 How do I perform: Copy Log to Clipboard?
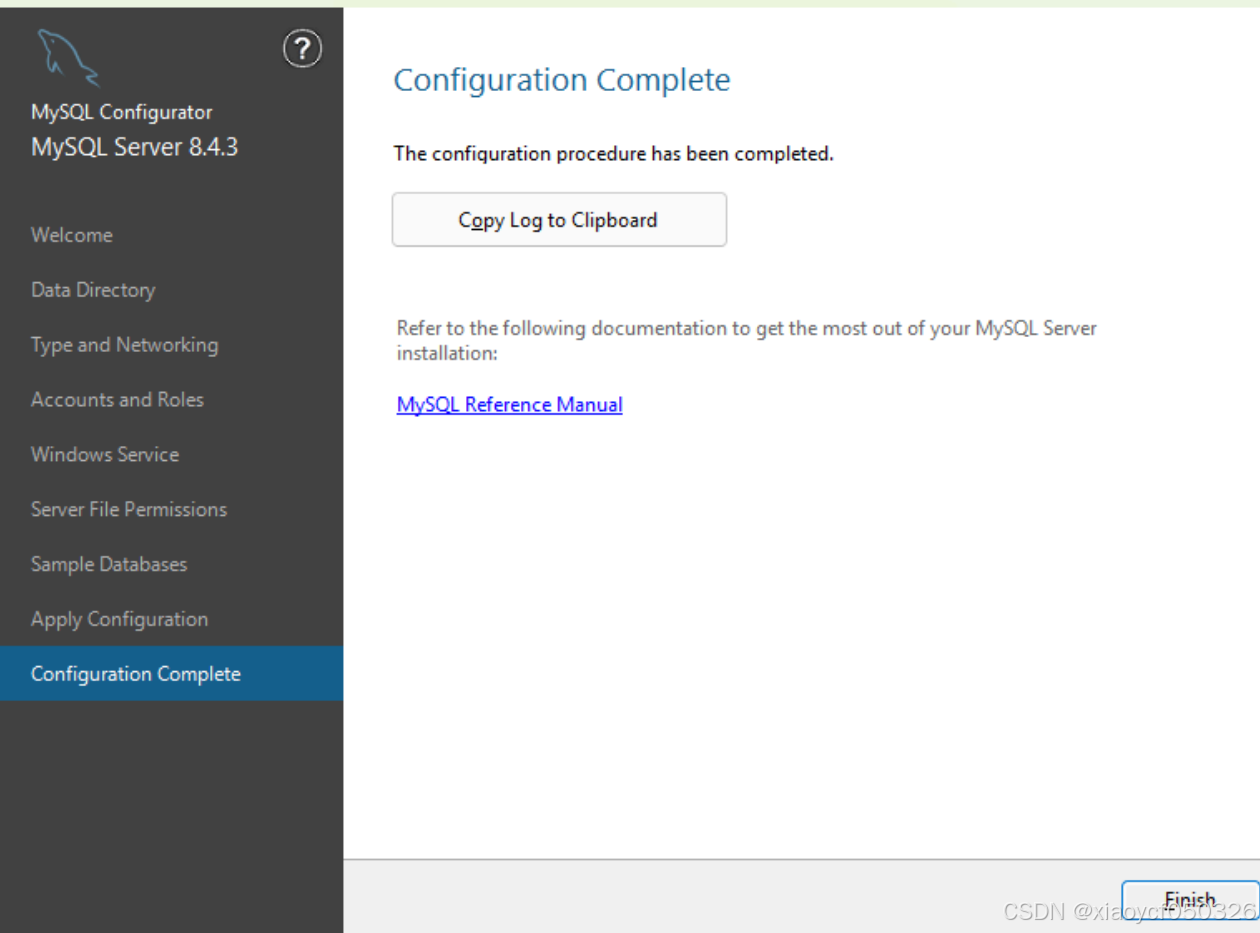click(559, 220)
